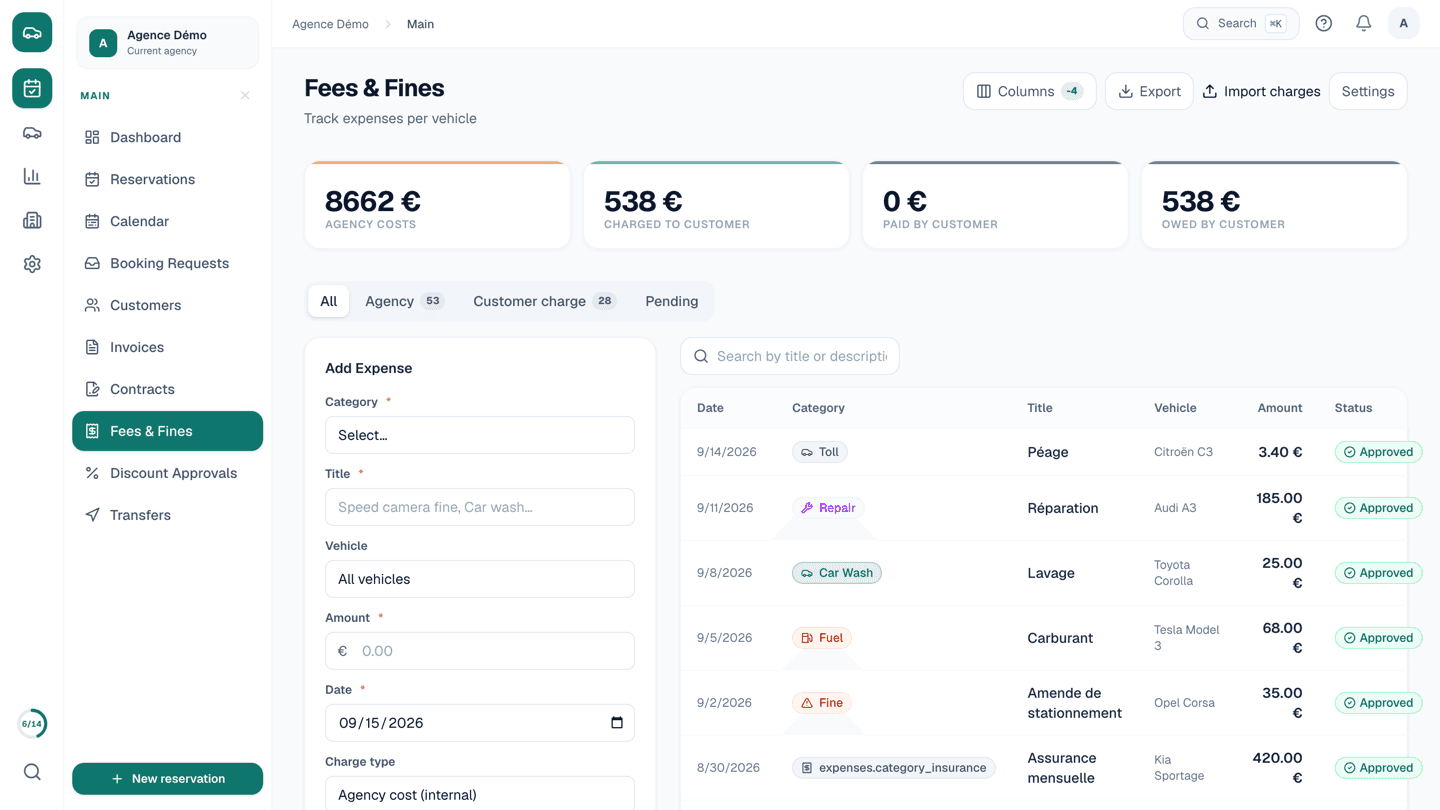Switch to the Agency tab
This screenshot has height=810, width=1440.
tap(404, 301)
